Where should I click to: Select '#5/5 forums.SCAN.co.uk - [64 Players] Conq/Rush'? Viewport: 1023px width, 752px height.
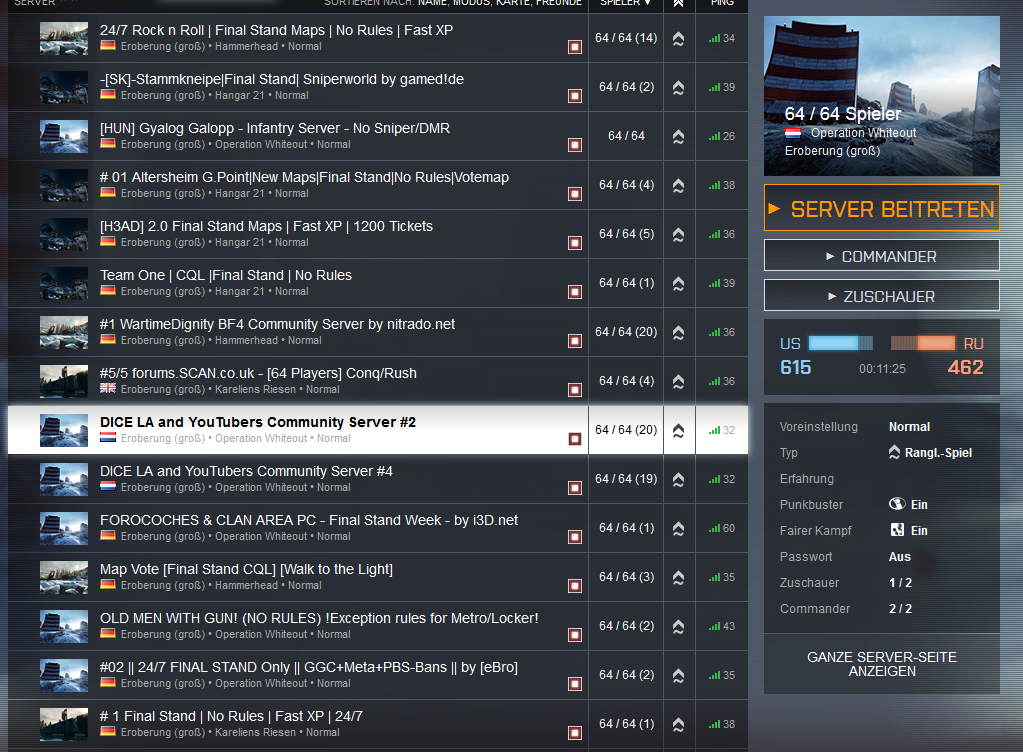pos(378,382)
